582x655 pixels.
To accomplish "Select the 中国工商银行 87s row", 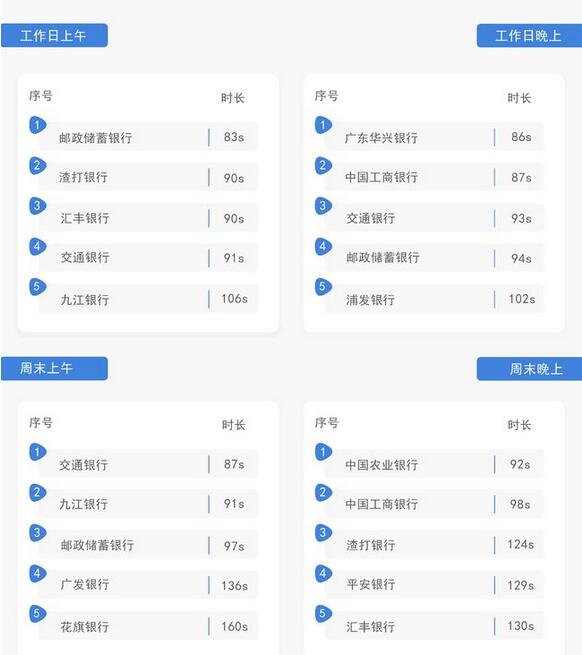I will point(435,177).
